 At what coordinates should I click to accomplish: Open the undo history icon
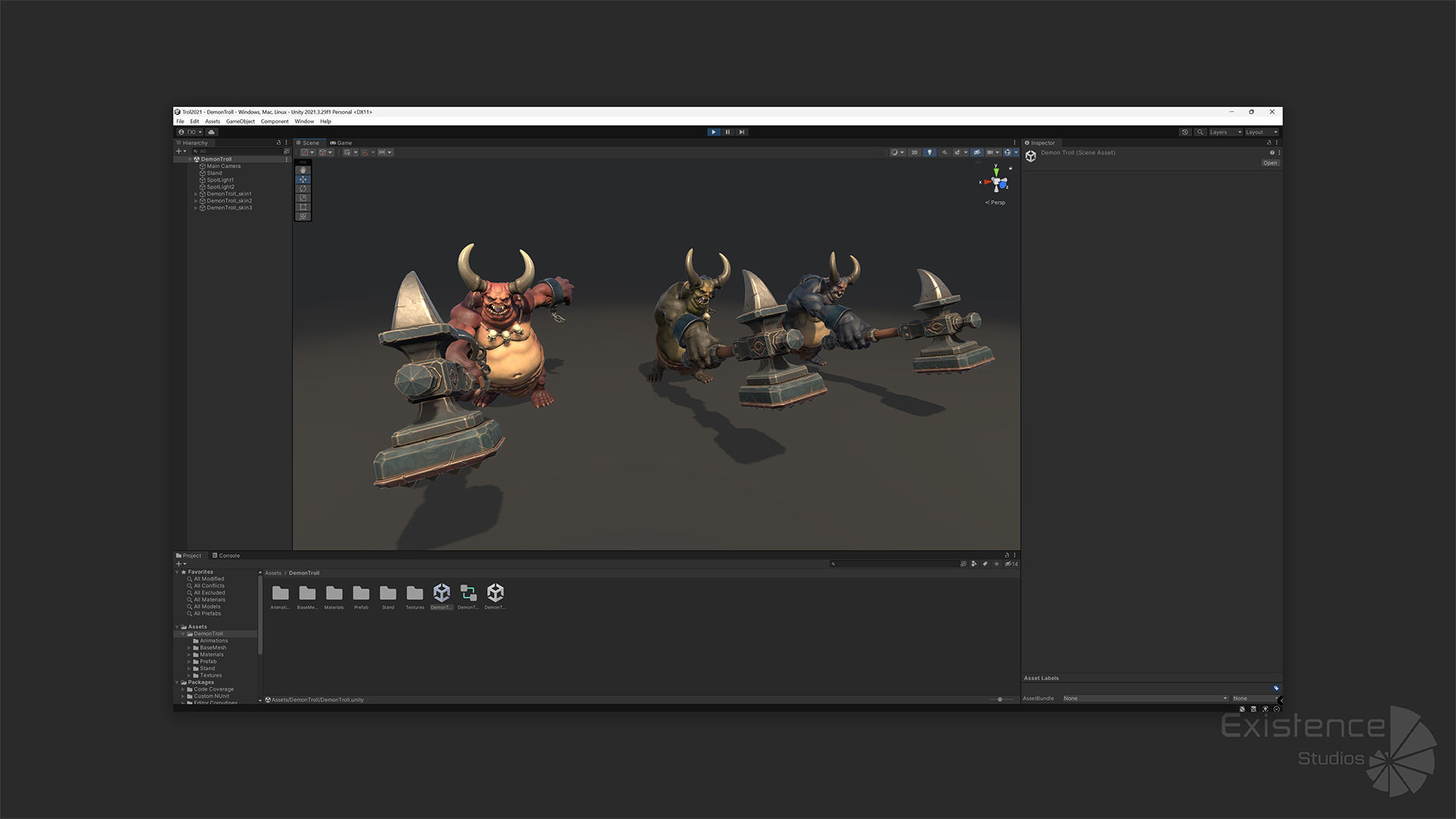coord(1185,132)
